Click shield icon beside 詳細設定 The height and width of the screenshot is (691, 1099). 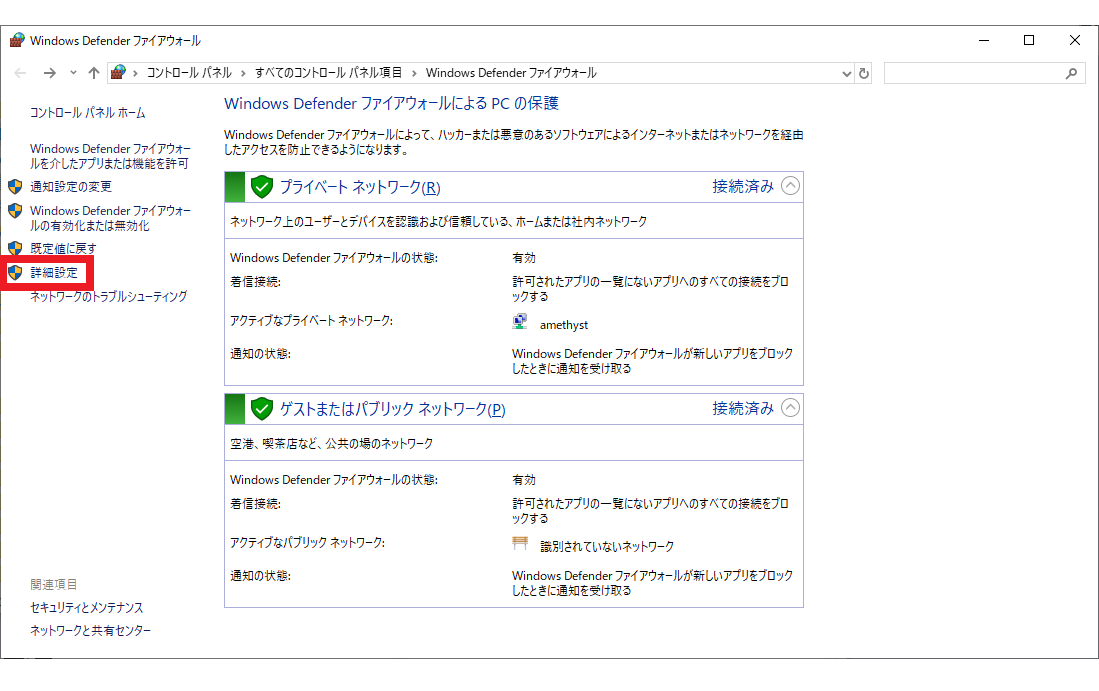15,272
